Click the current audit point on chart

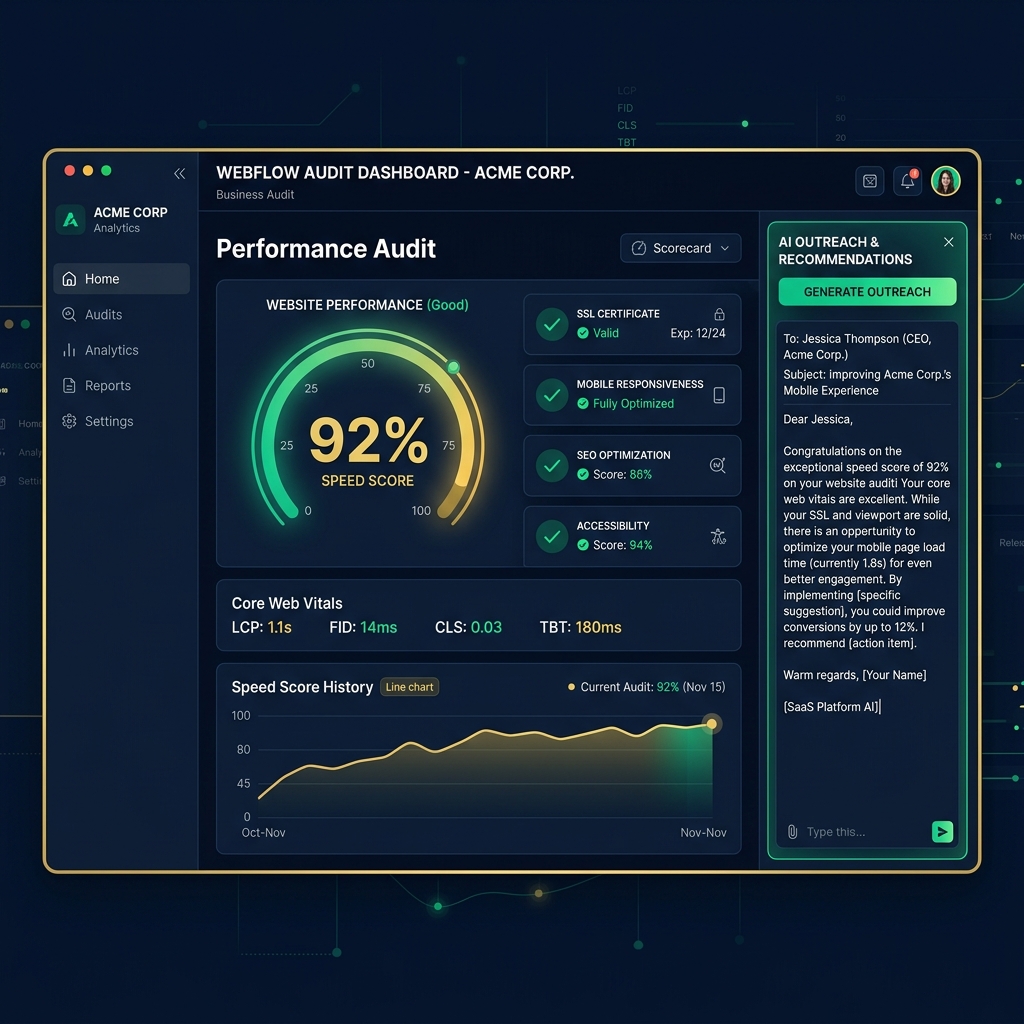tap(712, 724)
